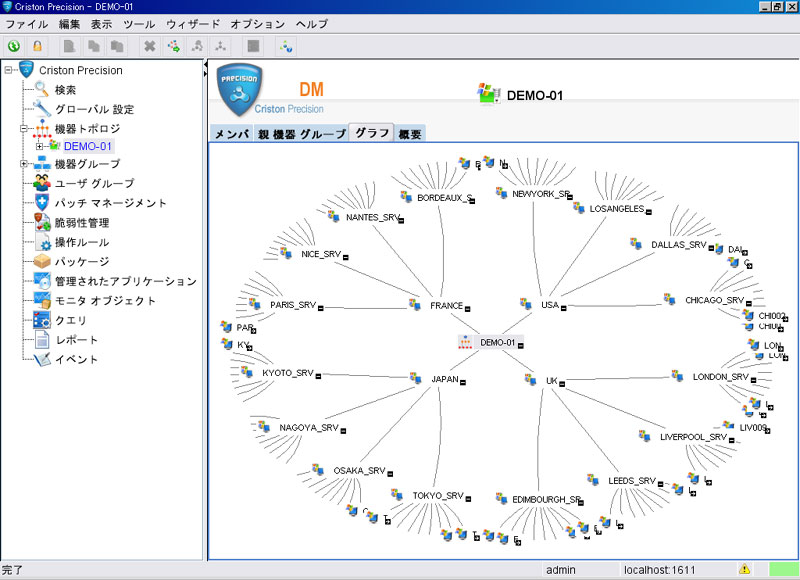Screen dimensions: 800x580
Task: Click the LONDON_SRV node icon in graph
Action: (x=677, y=375)
